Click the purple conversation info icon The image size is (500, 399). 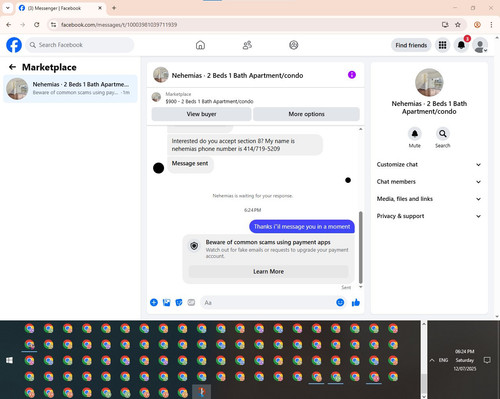coord(352,75)
